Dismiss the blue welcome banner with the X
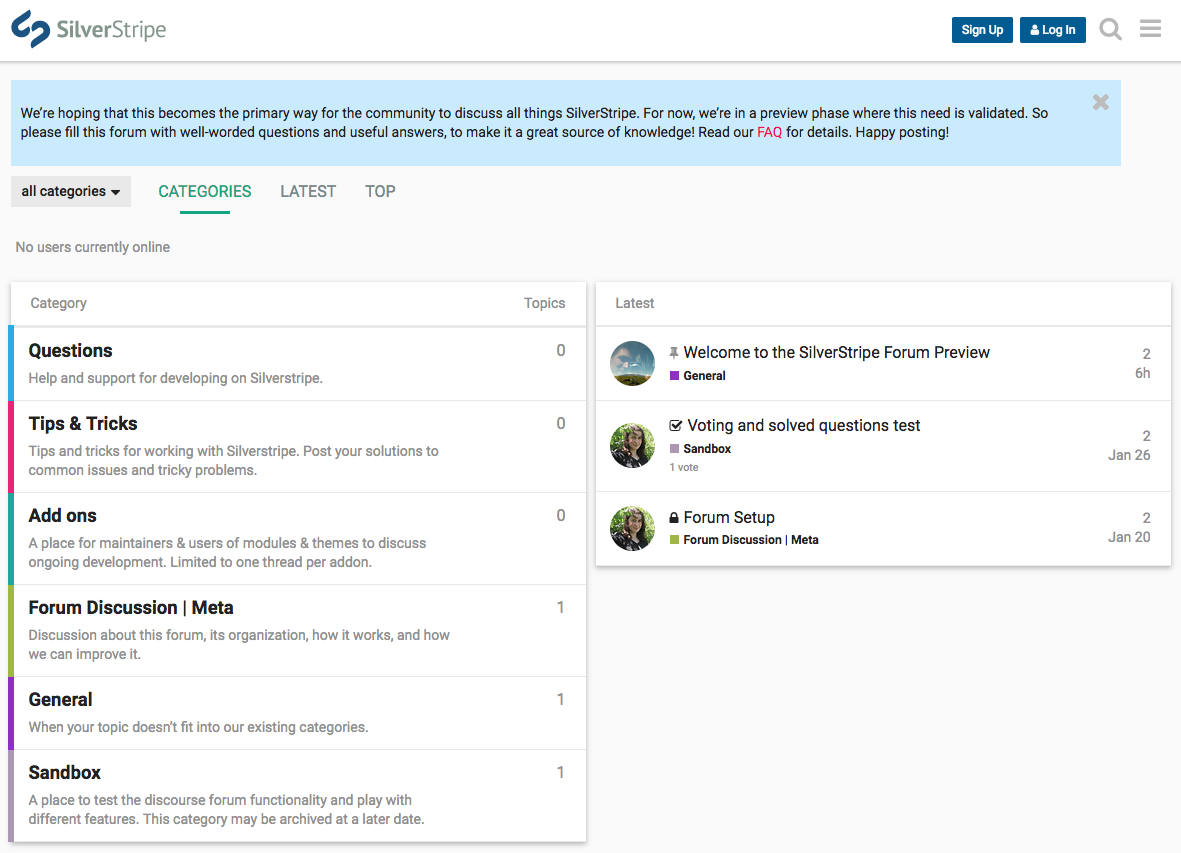Image resolution: width=1181 pixels, height=853 pixels. pyautogui.click(x=1100, y=101)
